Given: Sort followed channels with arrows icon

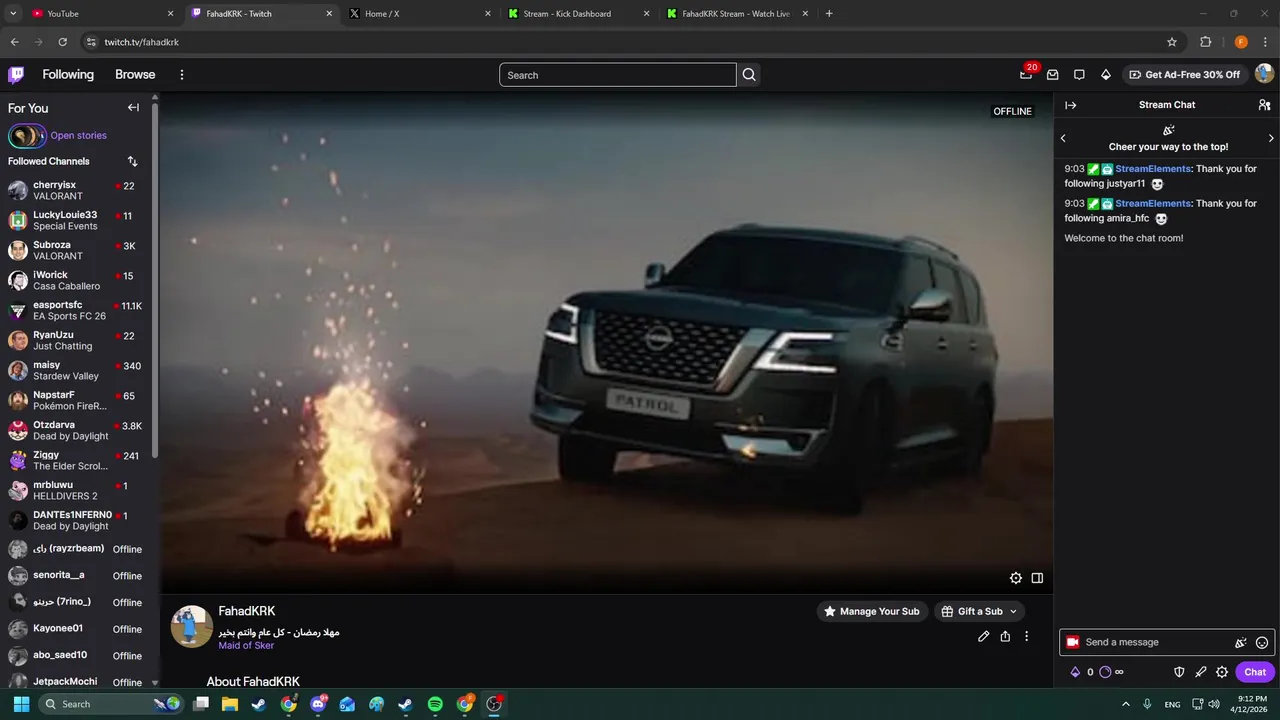Looking at the screenshot, I should [x=133, y=161].
